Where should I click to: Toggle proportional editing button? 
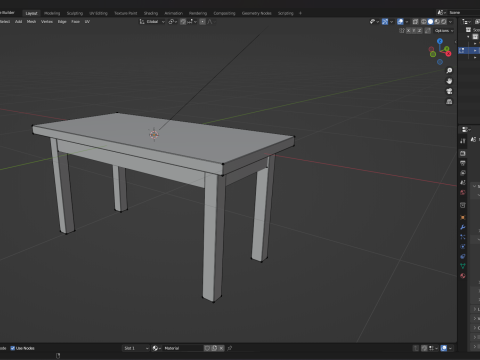click(x=202, y=22)
